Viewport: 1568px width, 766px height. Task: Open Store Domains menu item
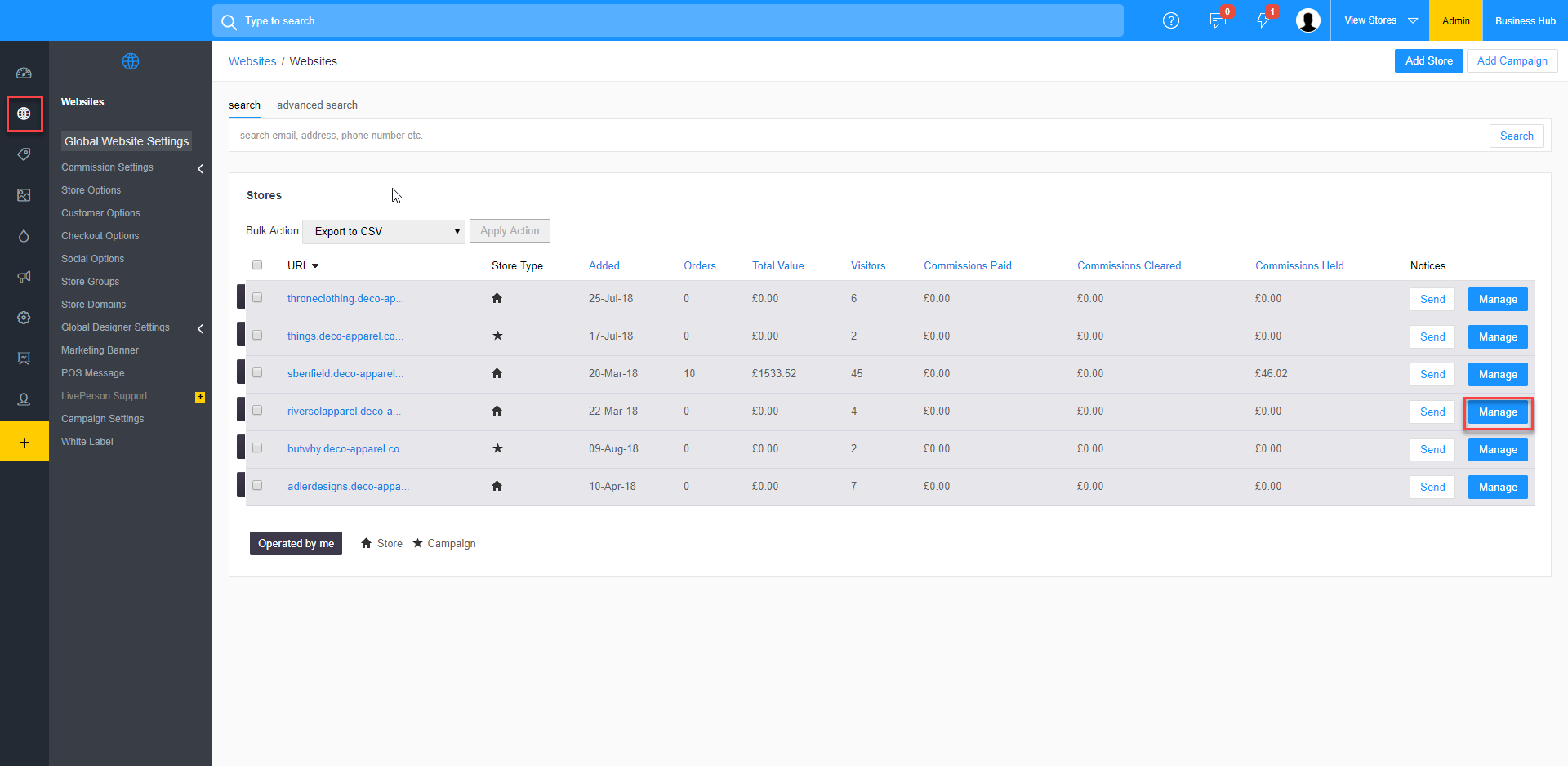93,305
